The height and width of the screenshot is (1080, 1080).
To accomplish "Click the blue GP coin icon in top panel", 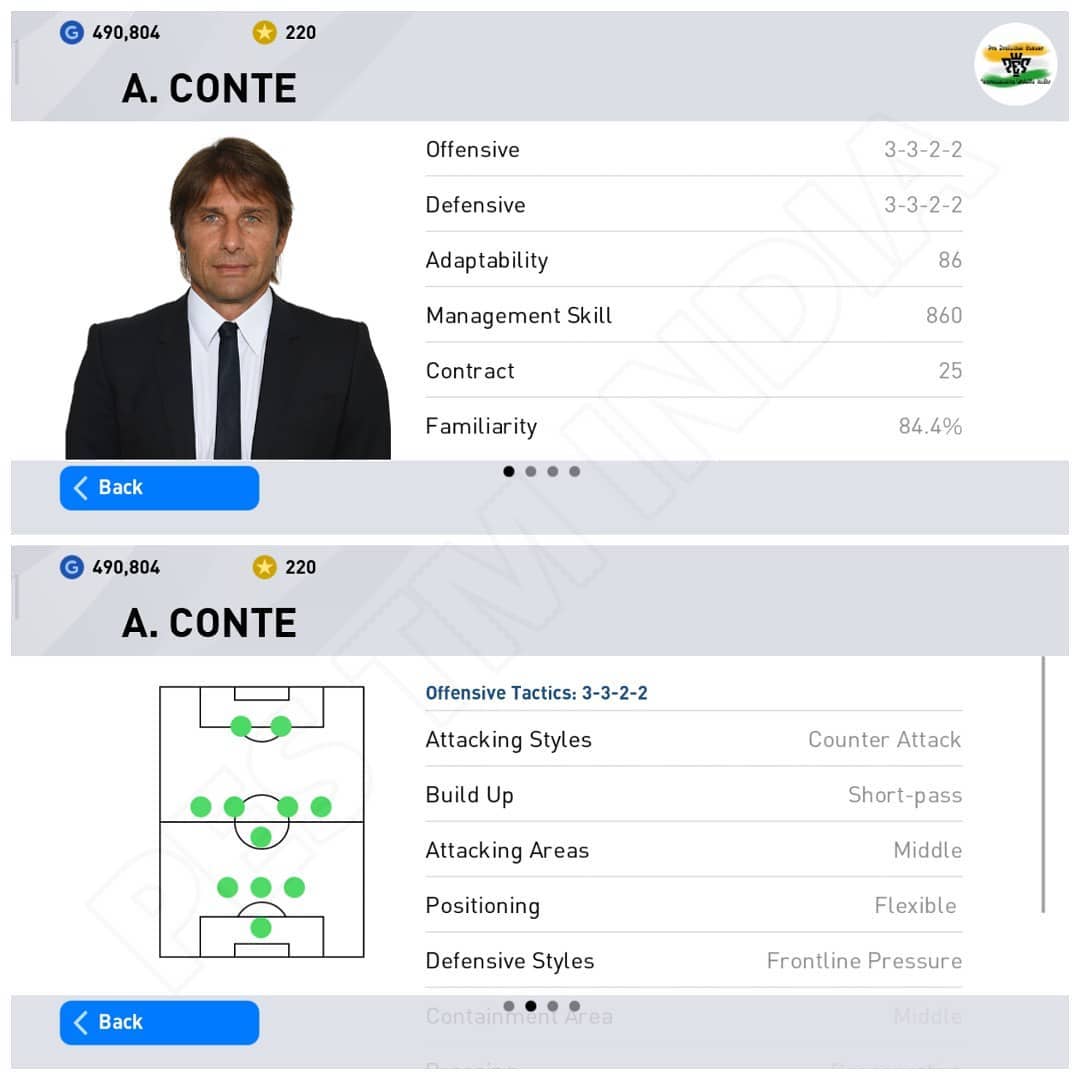I will click(x=72, y=32).
